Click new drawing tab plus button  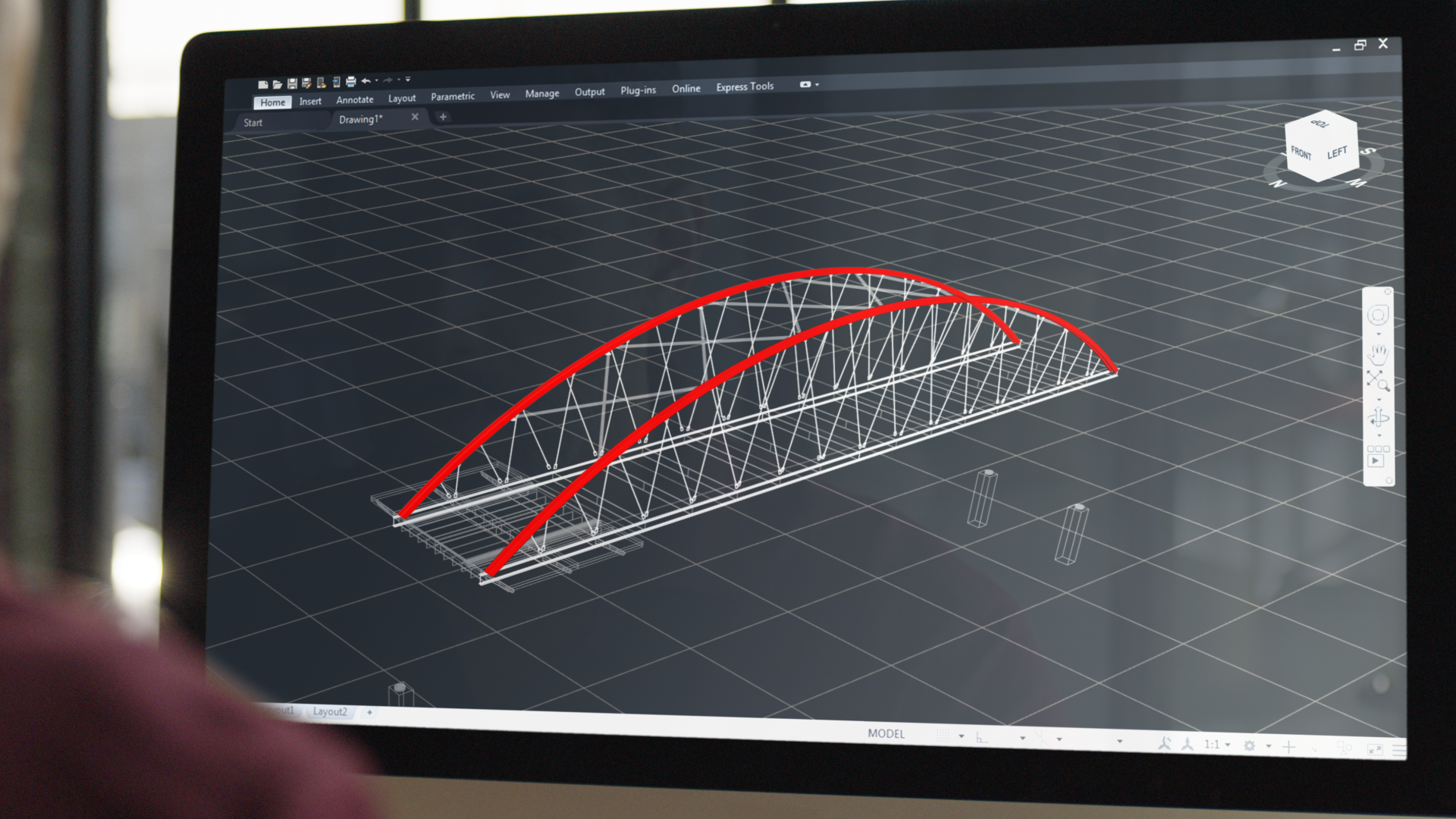(x=443, y=117)
